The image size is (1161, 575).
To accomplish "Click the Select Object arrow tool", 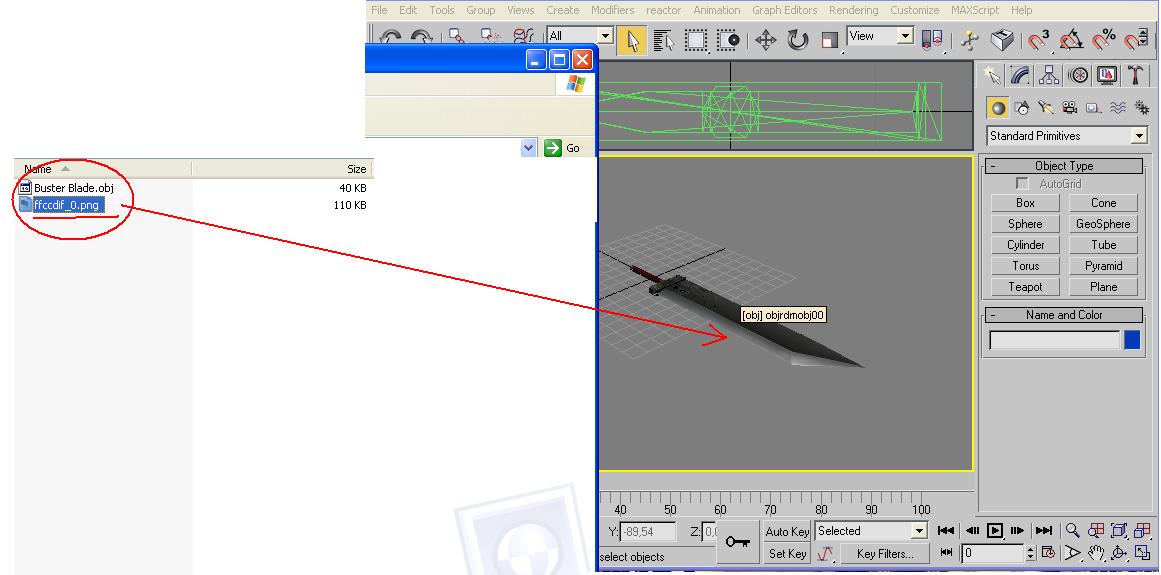I will click(631, 40).
